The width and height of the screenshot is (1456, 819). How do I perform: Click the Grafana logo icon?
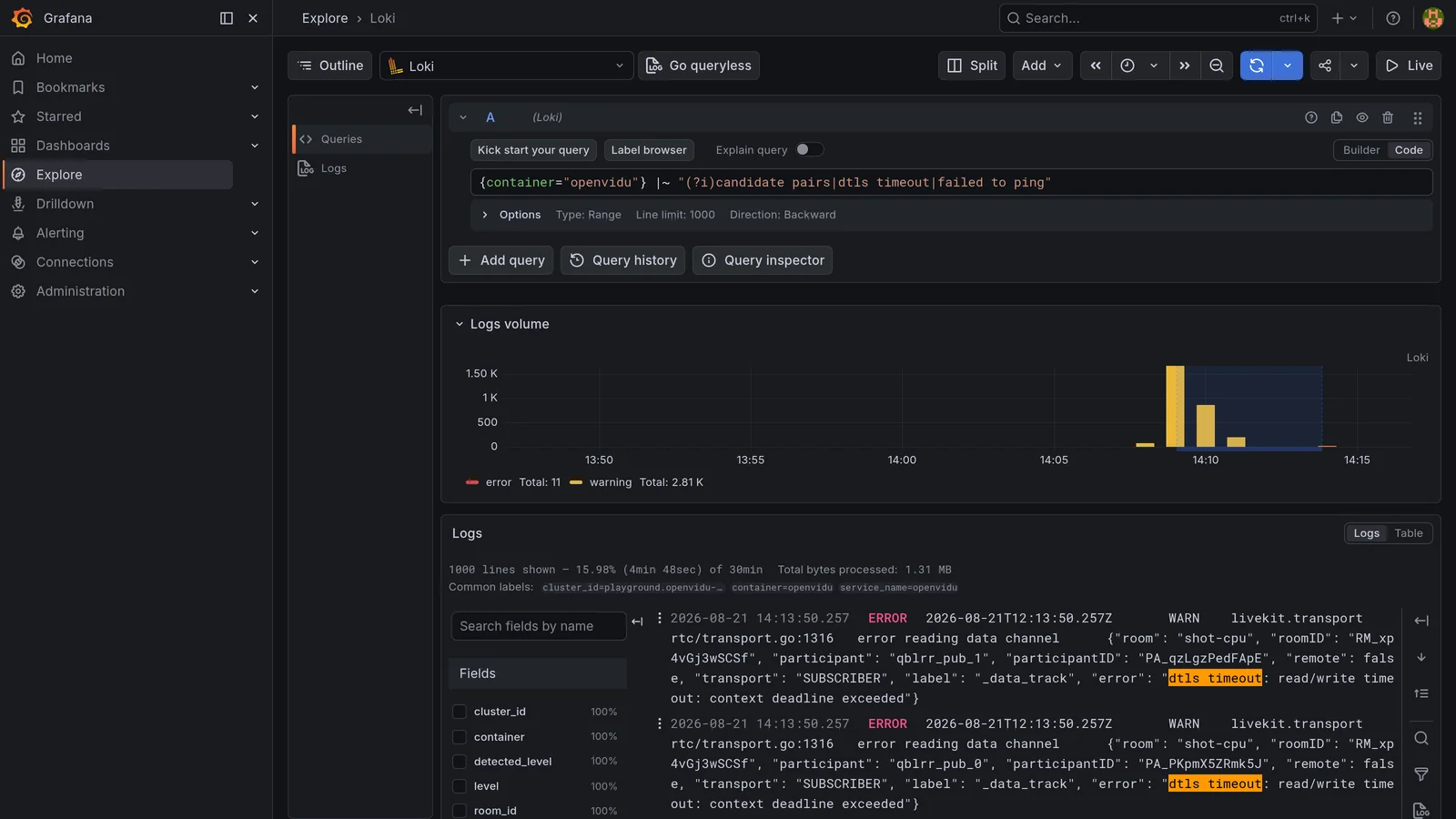tap(22, 18)
